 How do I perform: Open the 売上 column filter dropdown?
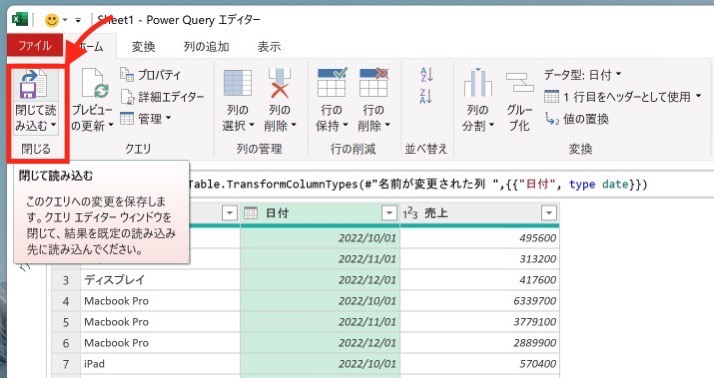click(x=549, y=213)
